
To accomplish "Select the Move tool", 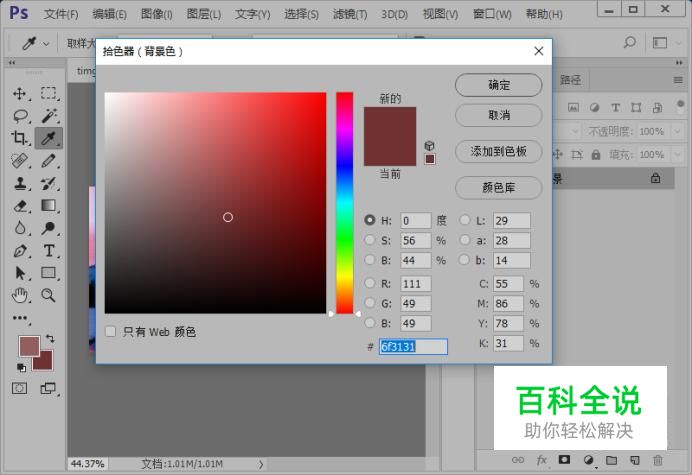I will 19,94.
